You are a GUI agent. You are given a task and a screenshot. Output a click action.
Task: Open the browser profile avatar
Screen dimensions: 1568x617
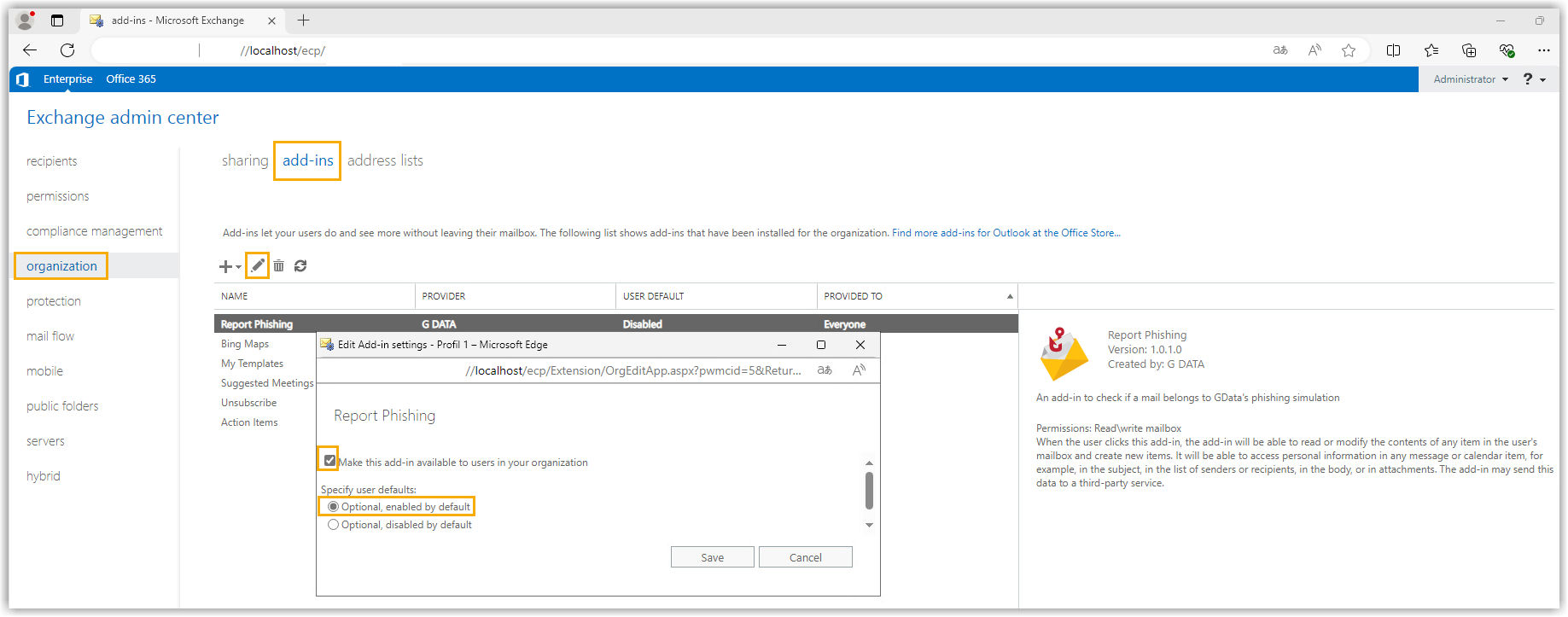[x=26, y=20]
